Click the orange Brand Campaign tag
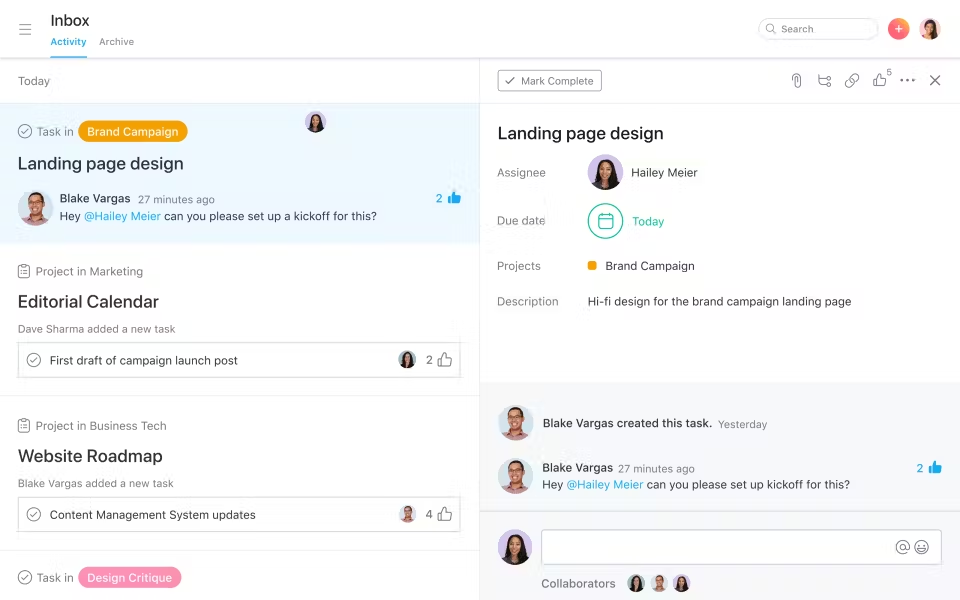The height and width of the screenshot is (600, 960). [132, 132]
